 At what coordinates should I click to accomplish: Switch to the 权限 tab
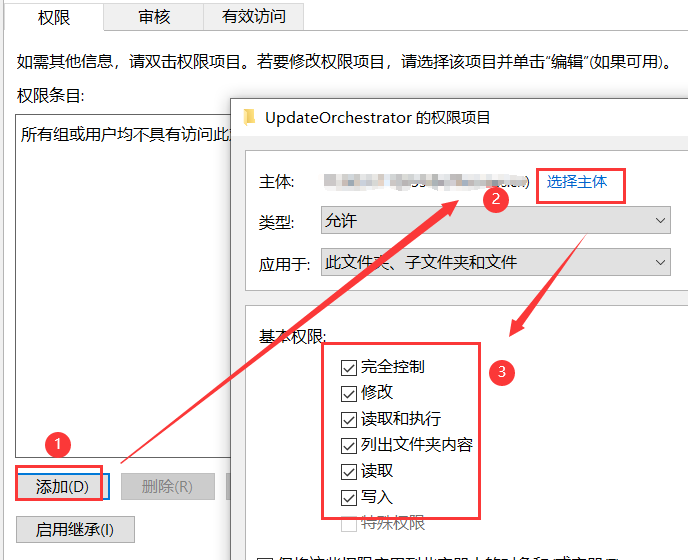[54, 17]
